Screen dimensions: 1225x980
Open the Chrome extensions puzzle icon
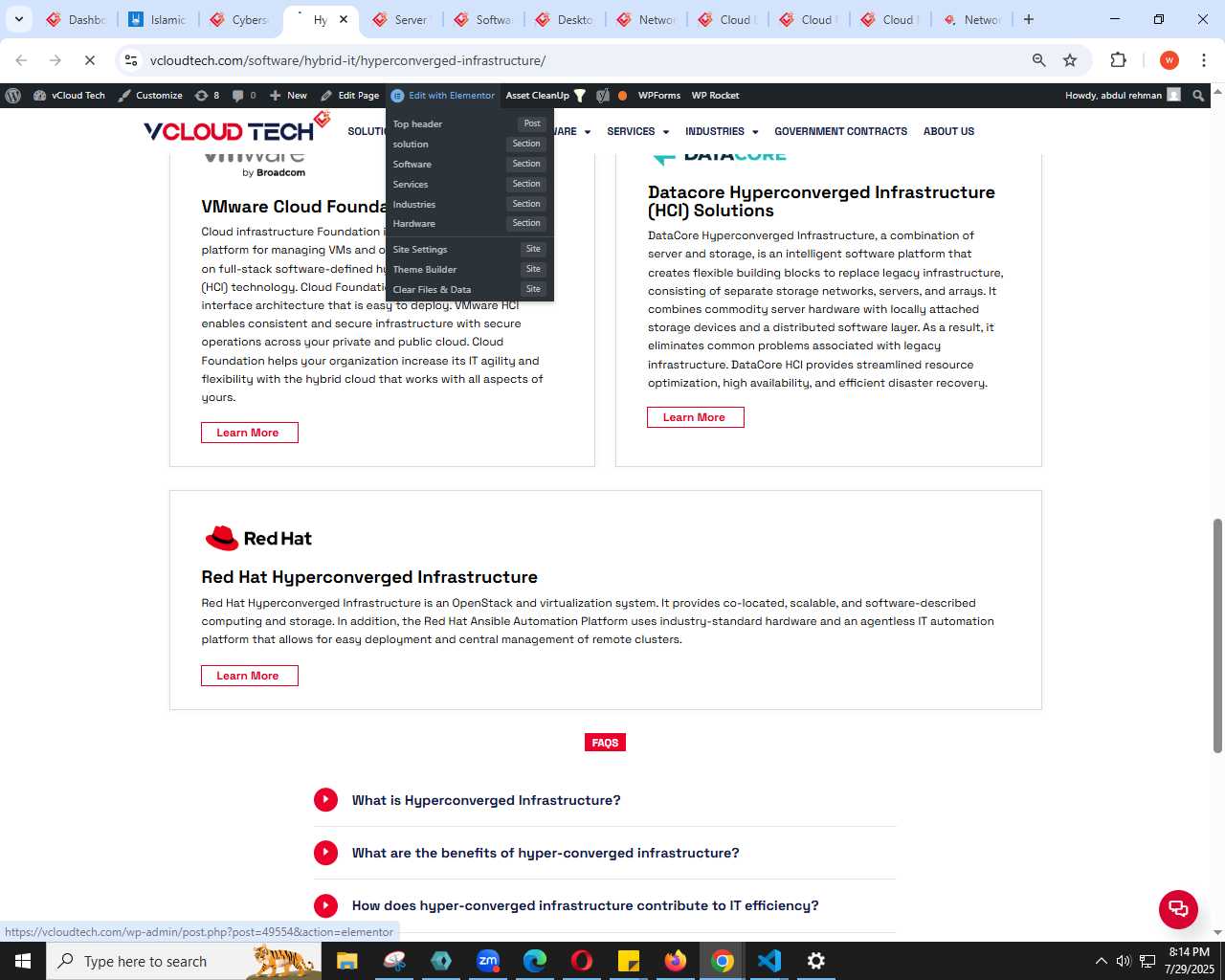[x=1118, y=60]
